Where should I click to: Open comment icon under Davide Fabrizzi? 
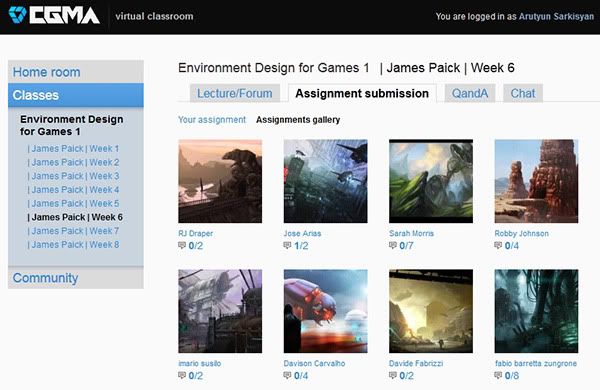(x=393, y=375)
